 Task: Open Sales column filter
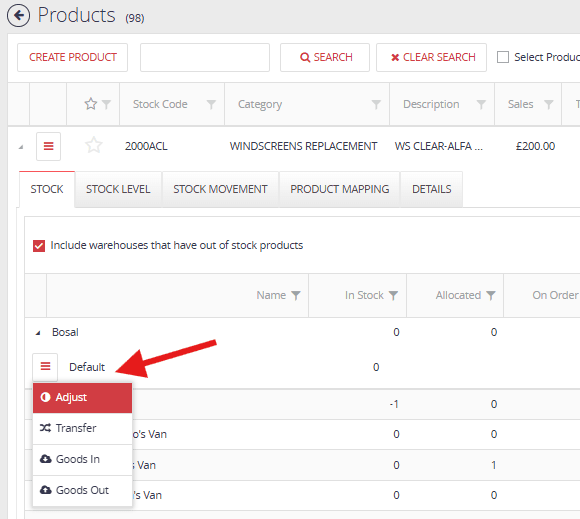tap(549, 105)
